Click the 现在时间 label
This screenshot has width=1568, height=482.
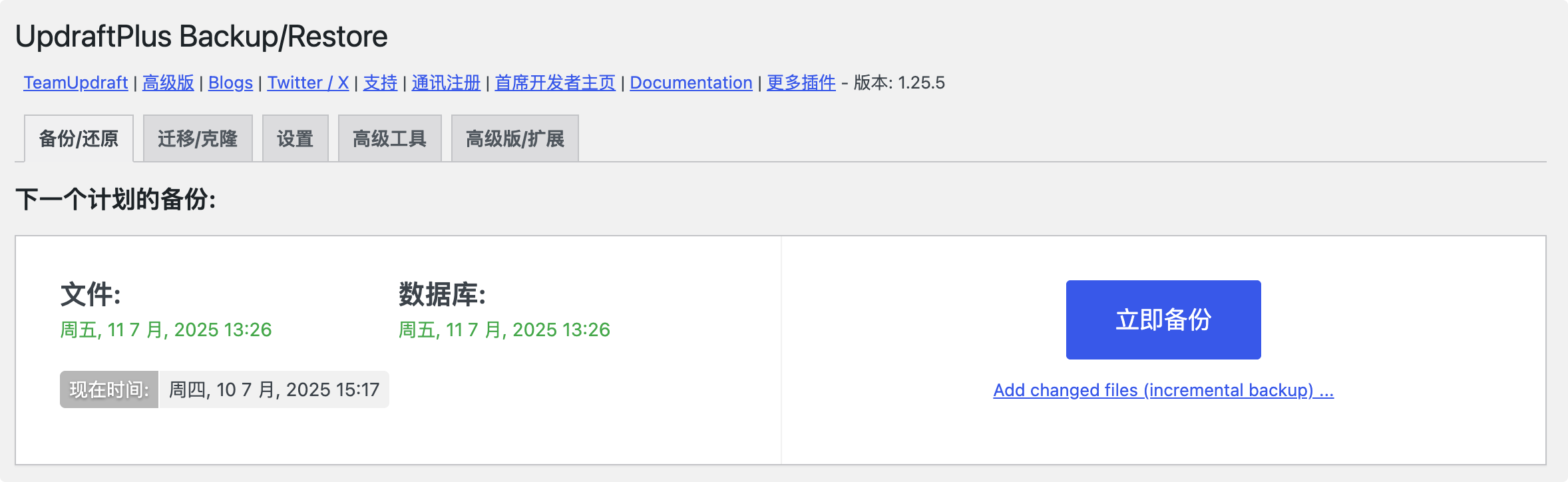(x=109, y=389)
